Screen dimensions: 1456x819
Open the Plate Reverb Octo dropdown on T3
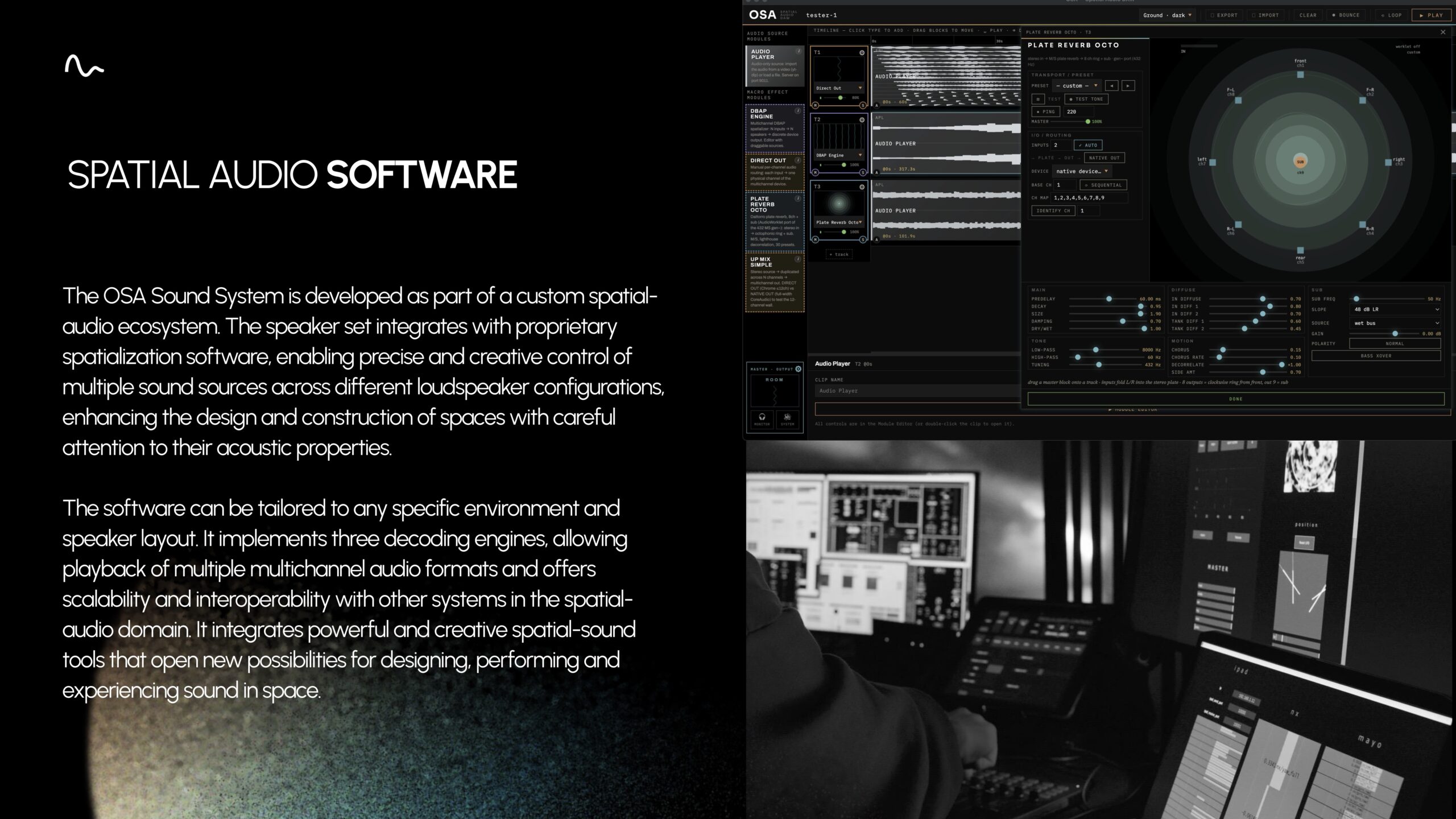[x=839, y=222]
